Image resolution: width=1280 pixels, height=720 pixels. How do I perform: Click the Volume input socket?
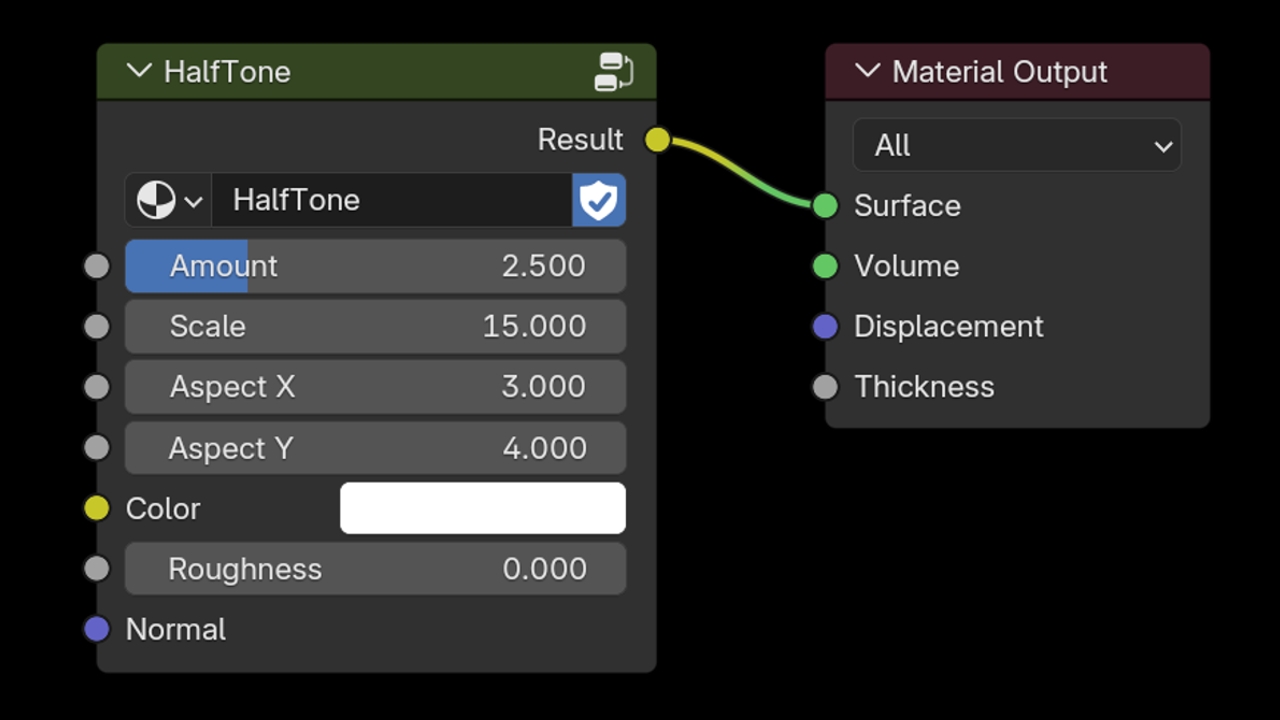[x=825, y=266]
